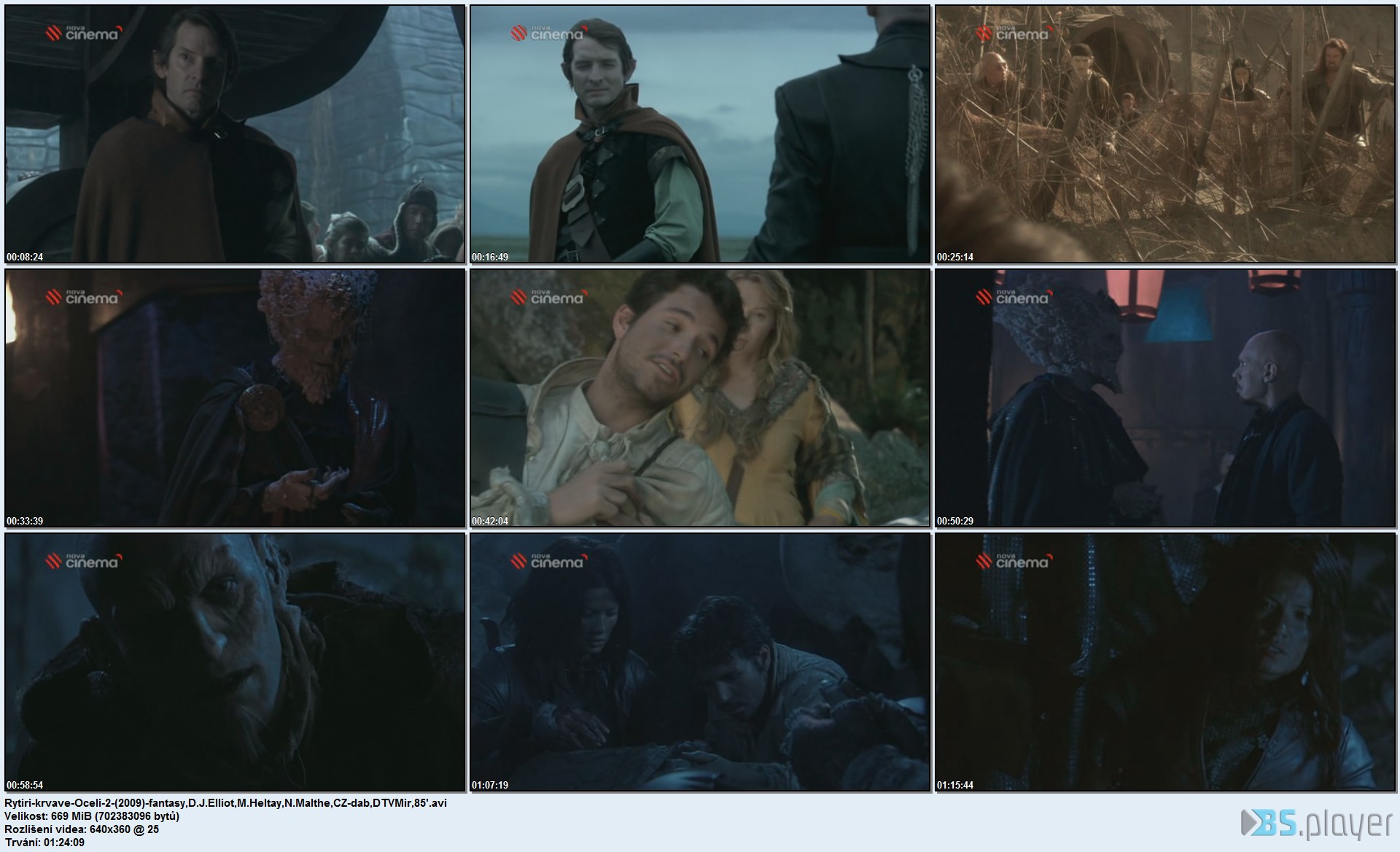
Task: Click the BS.player logo
Action: (1316, 824)
